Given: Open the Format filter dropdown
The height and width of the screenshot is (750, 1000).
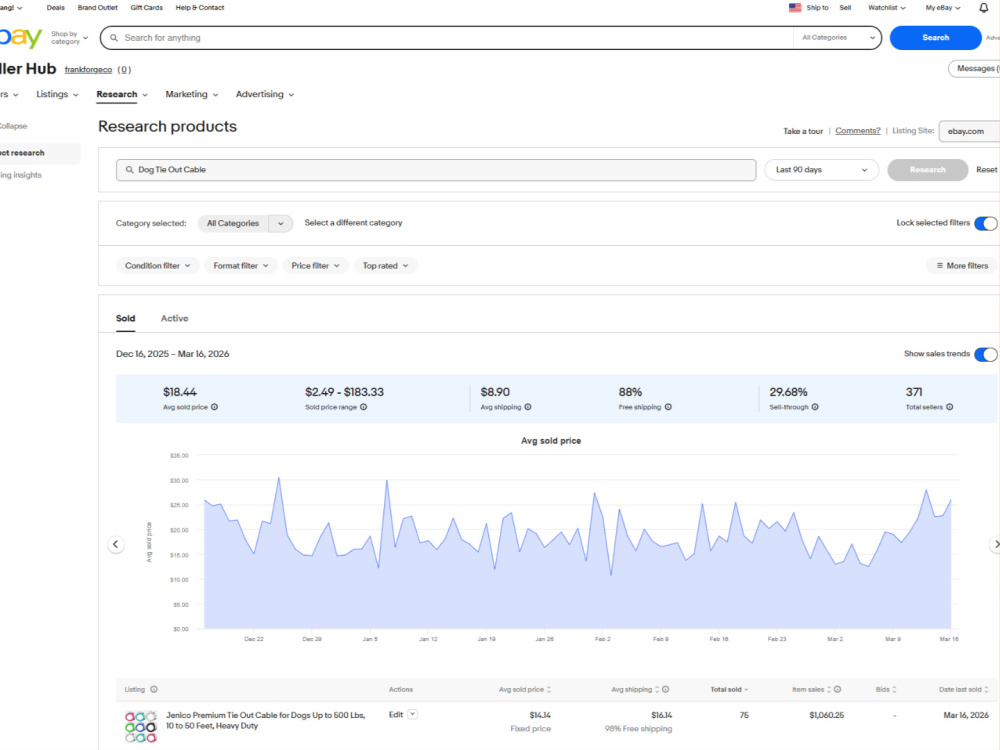Looking at the screenshot, I should 240,265.
